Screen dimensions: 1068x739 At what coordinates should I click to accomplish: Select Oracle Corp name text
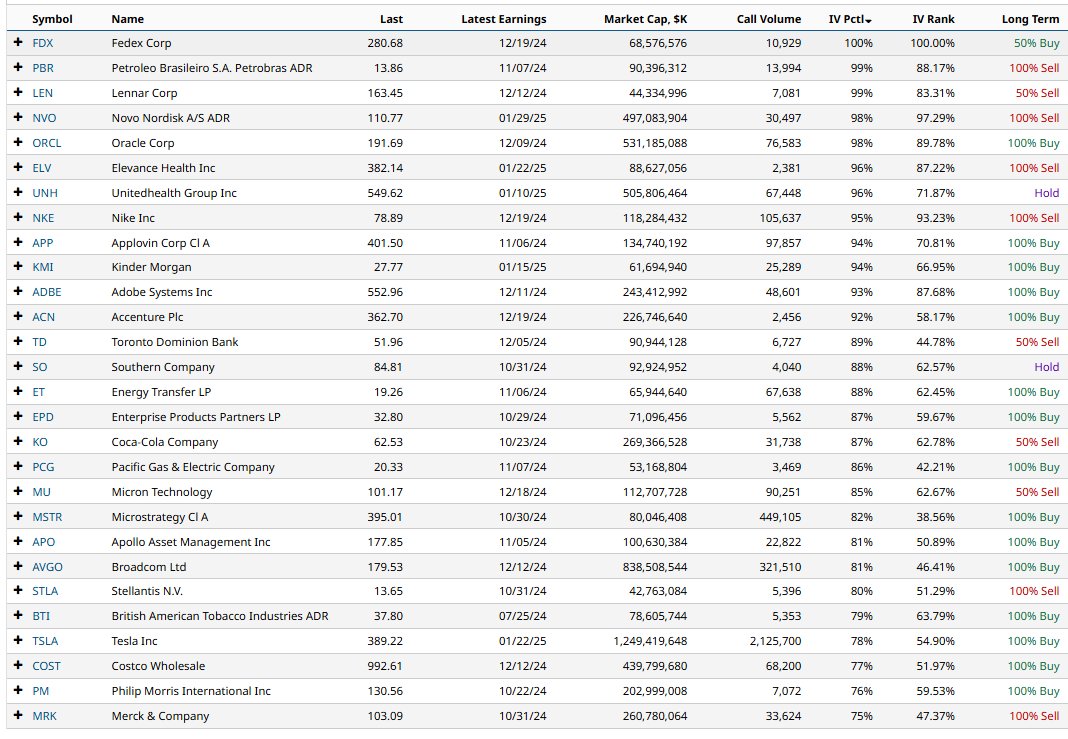[x=142, y=143]
